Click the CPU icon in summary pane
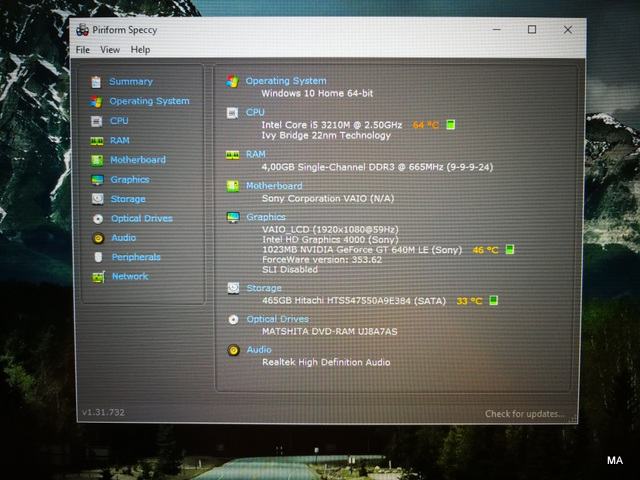 [232, 113]
